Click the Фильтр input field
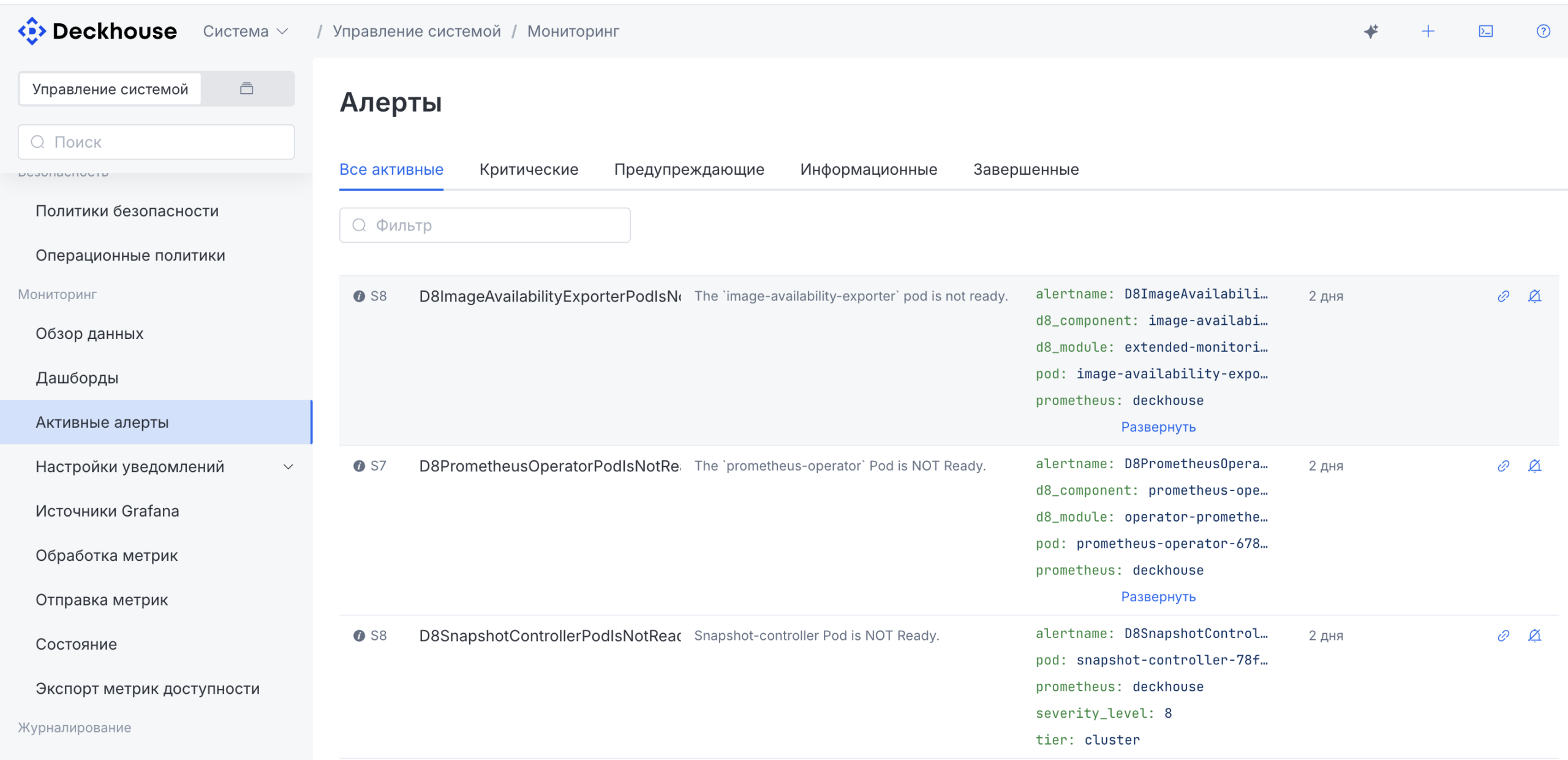This screenshot has height=760, width=1568. [484, 226]
